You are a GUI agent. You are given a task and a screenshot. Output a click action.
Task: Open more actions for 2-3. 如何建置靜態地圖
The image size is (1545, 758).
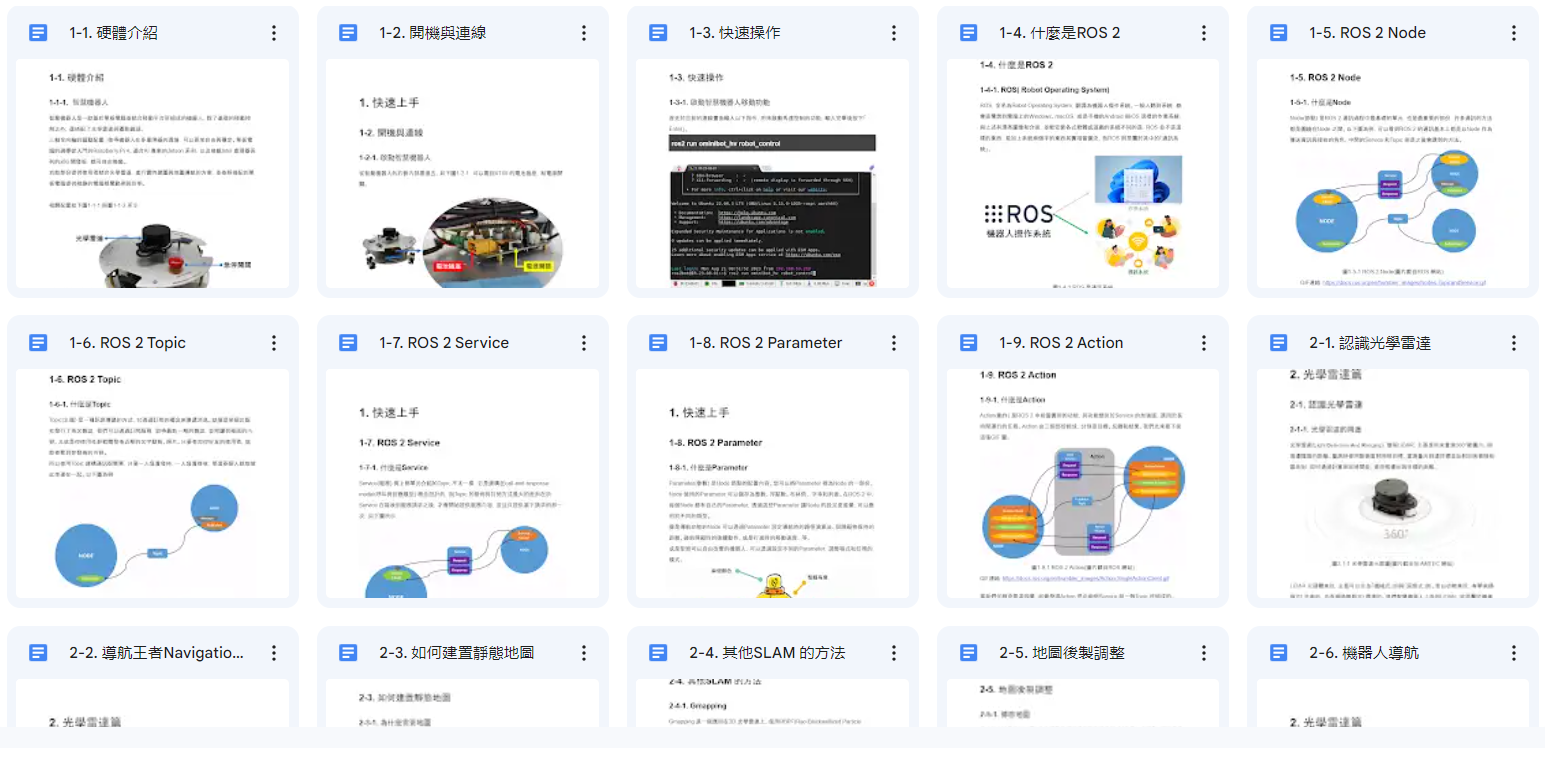(x=584, y=653)
